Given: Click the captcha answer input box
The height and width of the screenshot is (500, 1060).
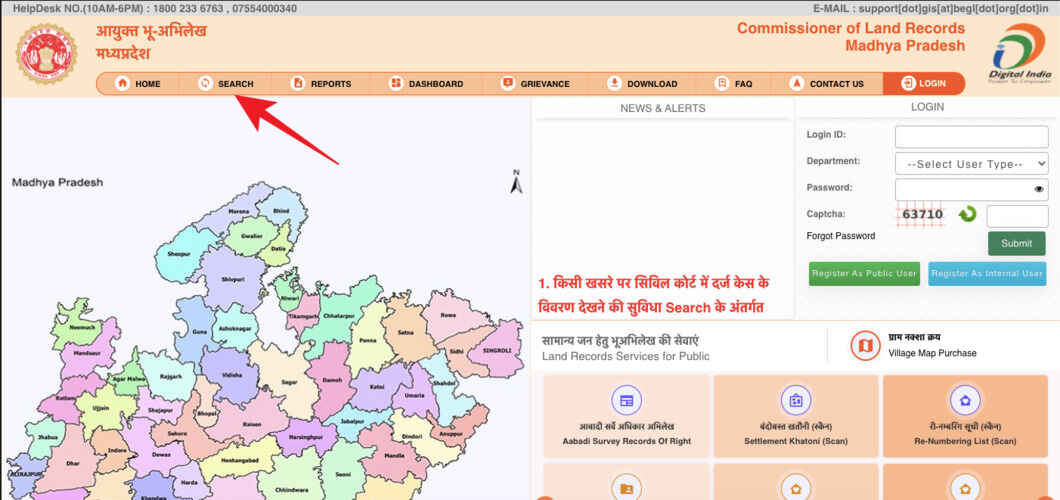Looking at the screenshot, I should point(1017,216).
